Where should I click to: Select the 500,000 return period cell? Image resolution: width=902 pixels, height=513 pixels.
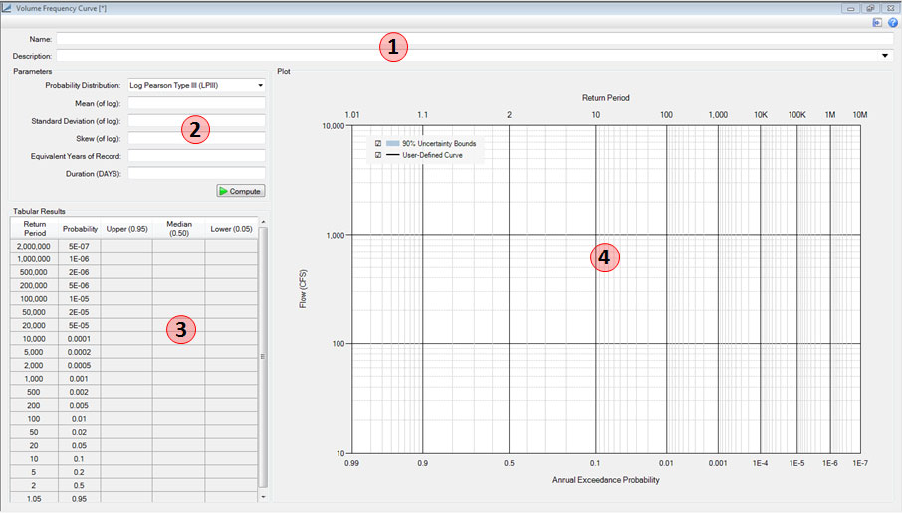pyautogui.click(x=34, y=272)
